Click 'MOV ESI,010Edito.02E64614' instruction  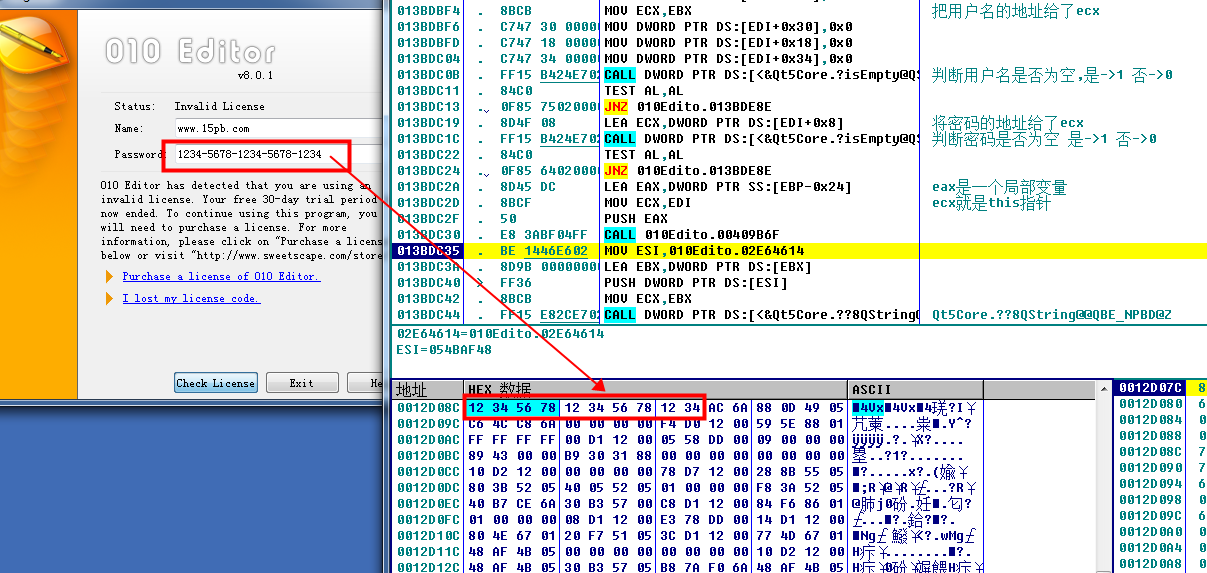tap(705, 251)
